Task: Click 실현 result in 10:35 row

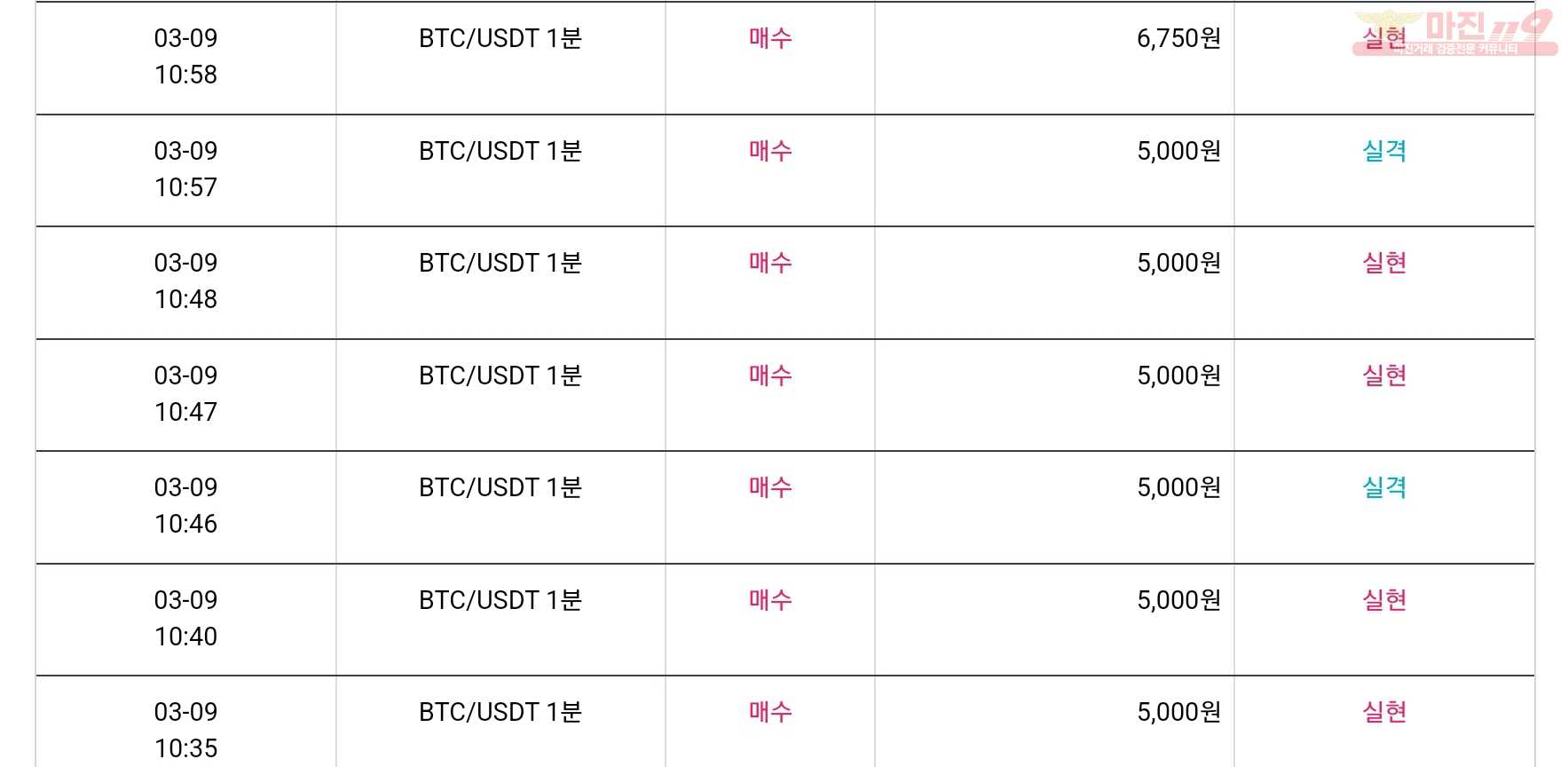Action: [x=1384, y=712]
